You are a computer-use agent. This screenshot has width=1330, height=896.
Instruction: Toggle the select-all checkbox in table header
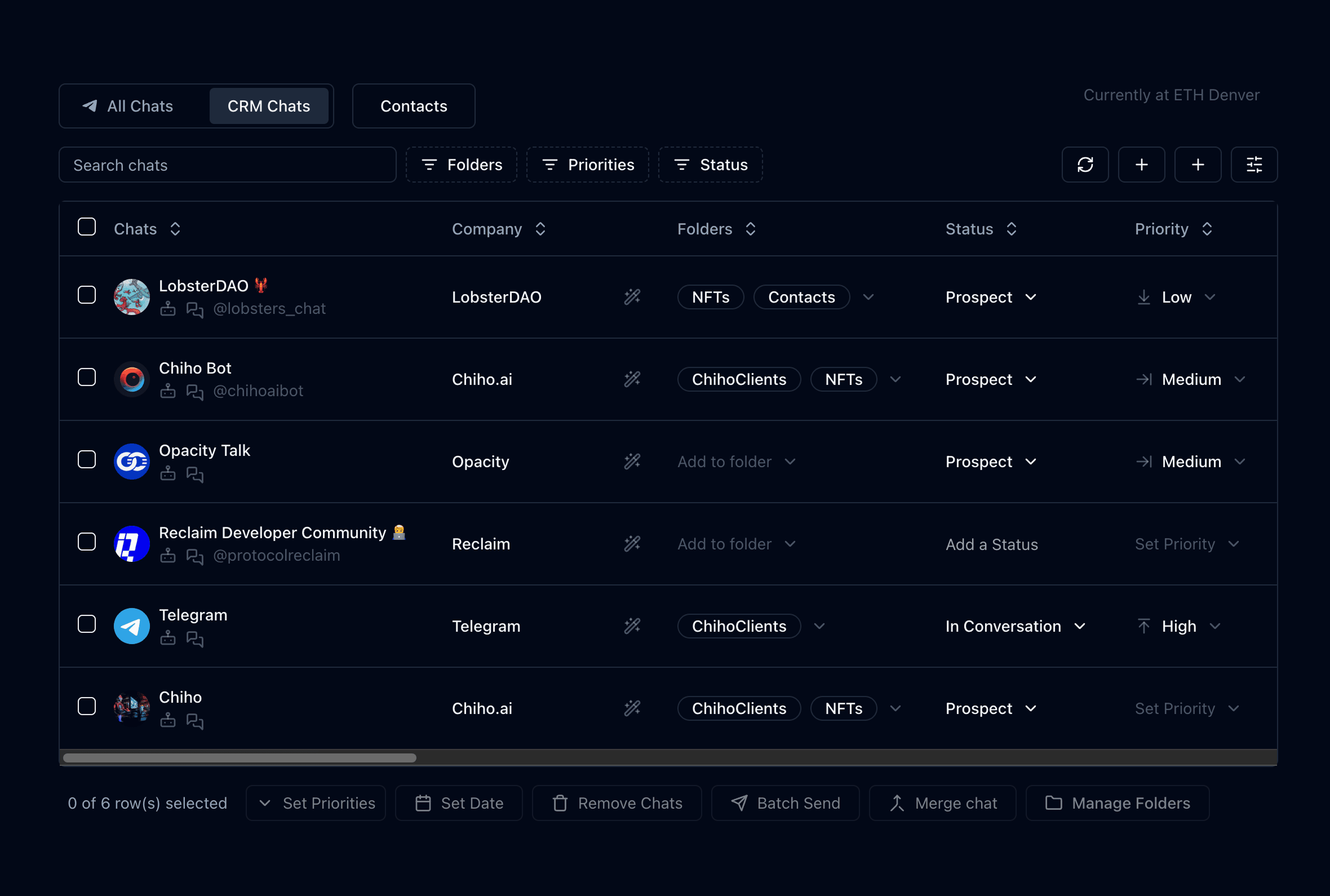[87, 227]
